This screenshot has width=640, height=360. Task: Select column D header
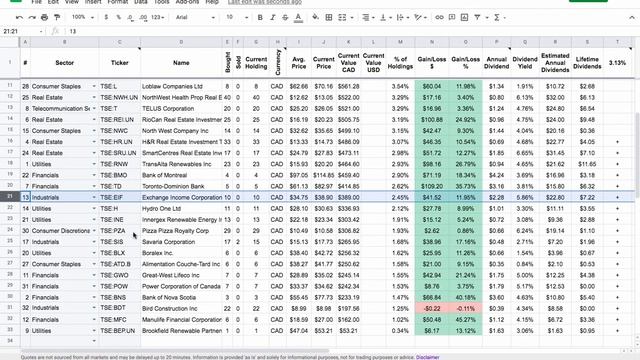click(181, 42)
